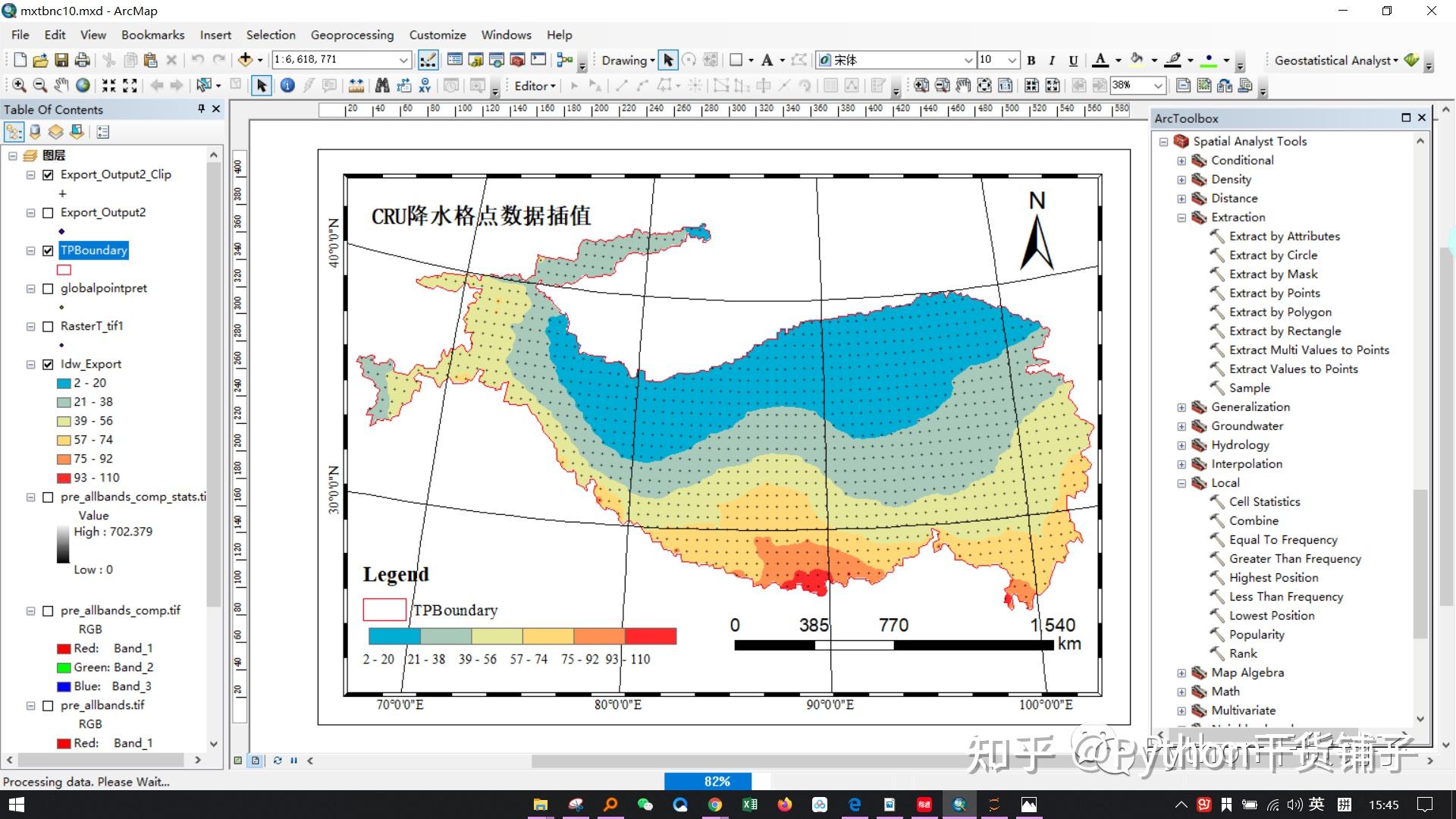Image resolution: width=1456 pixels, height=819 pixels.
Task: Uncheck visibility of the Idw_Export layer
Action: coord(49,364)
